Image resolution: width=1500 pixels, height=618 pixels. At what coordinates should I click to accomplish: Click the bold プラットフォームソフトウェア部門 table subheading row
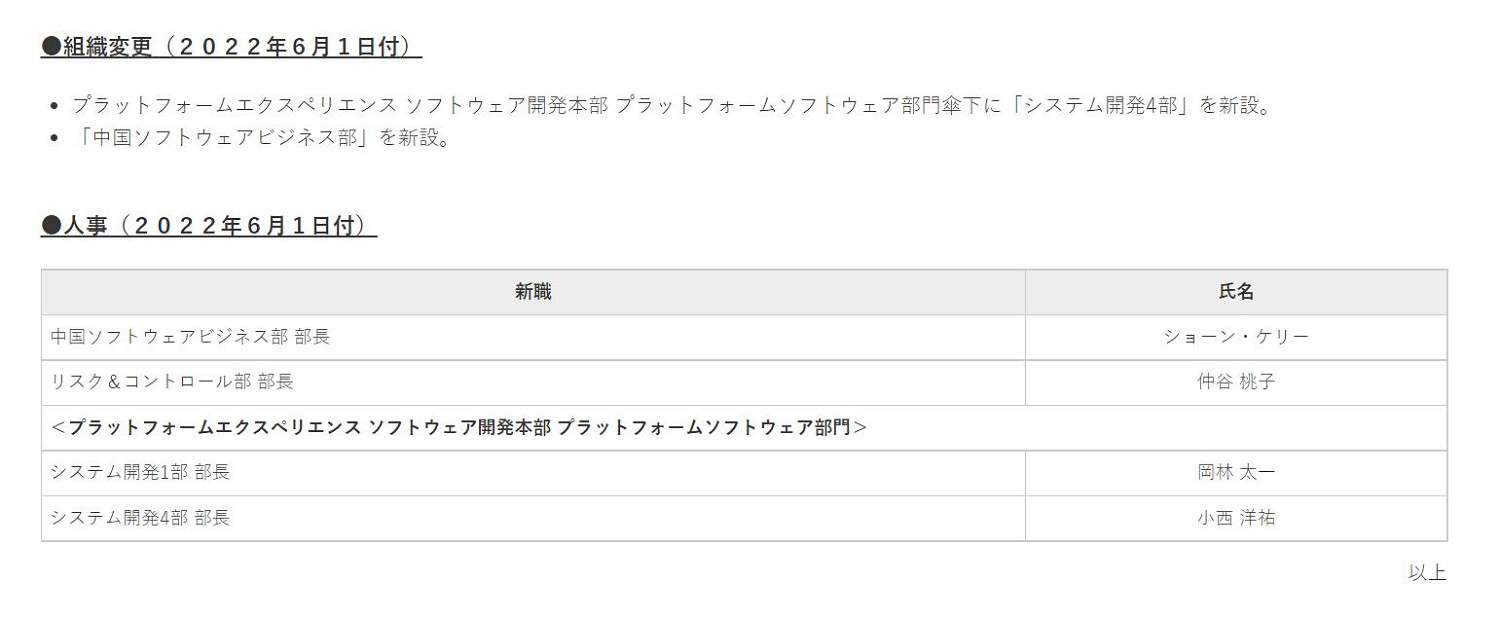tap(459, 427)
